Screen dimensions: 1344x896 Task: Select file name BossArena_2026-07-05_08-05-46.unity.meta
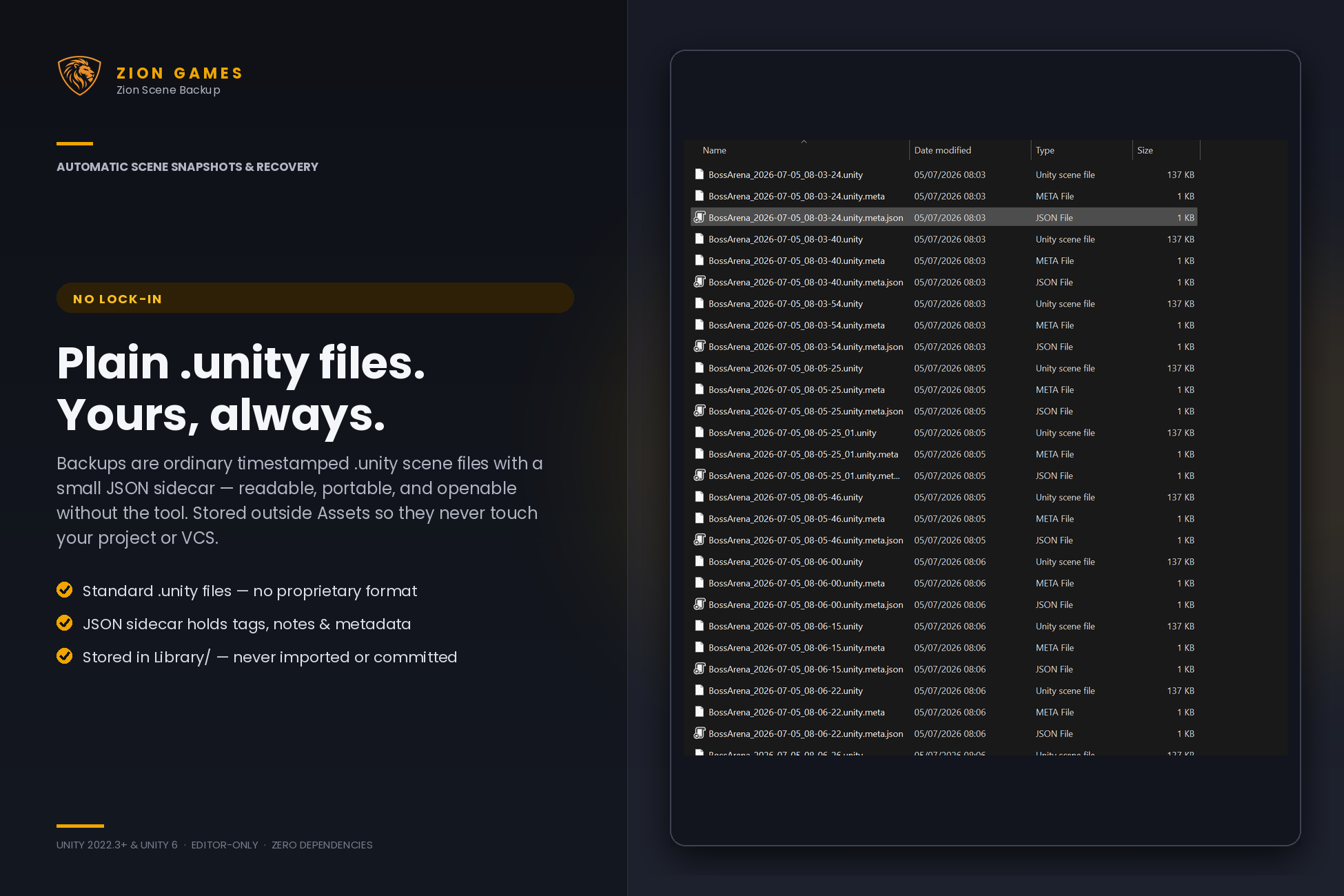tap(797, 519)
